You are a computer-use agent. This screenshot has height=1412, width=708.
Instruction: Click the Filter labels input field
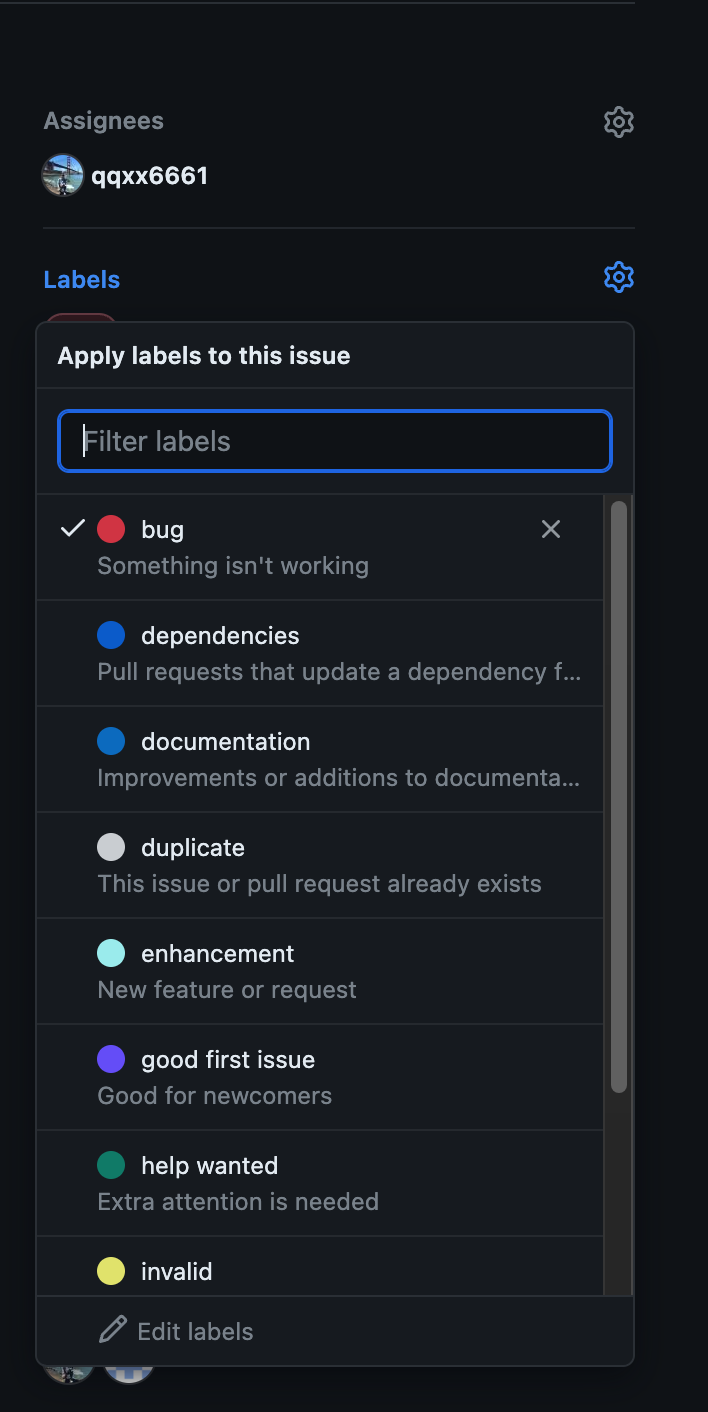click(x=335, y=441)
